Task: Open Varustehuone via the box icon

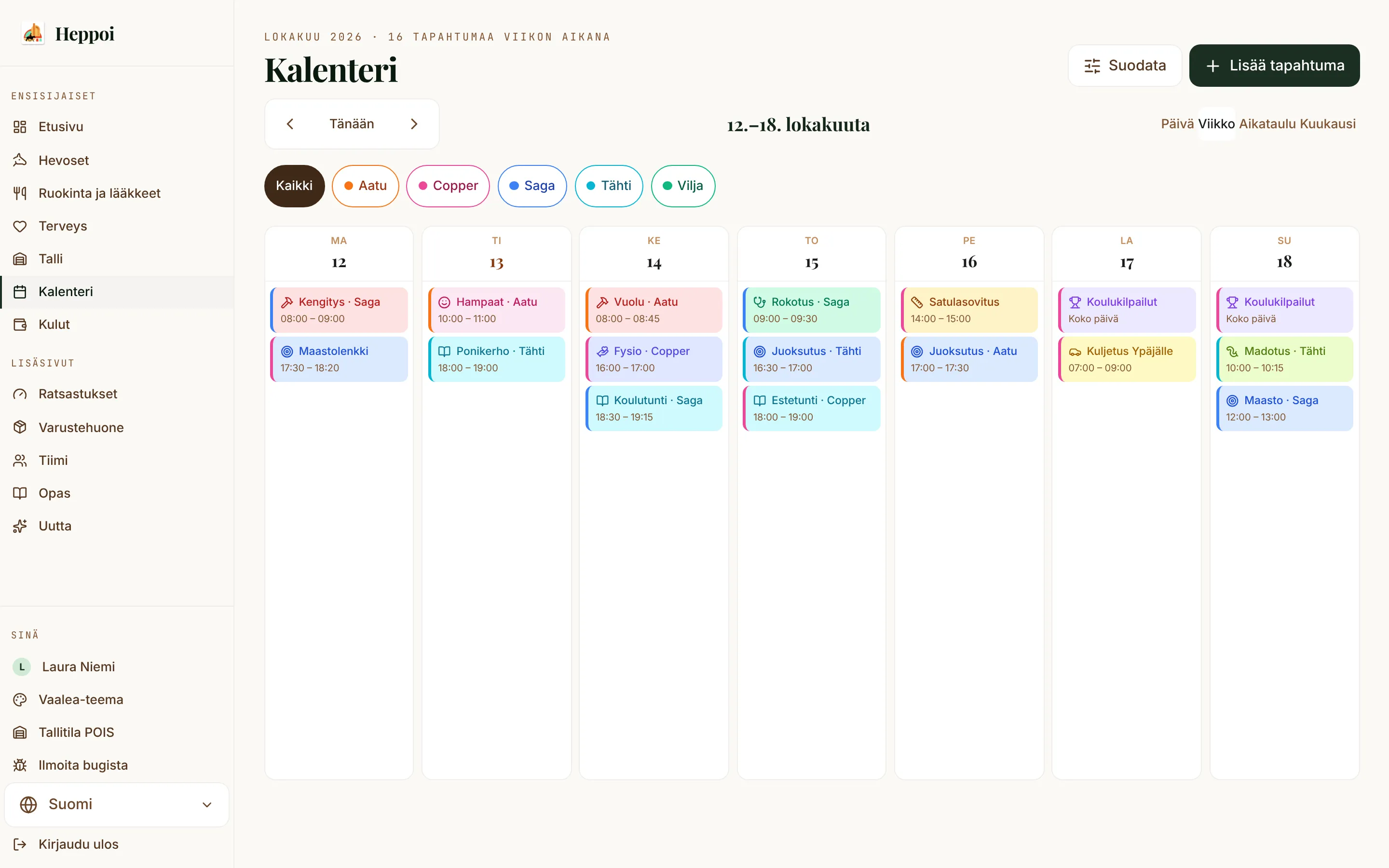Action: click(20, 427)
